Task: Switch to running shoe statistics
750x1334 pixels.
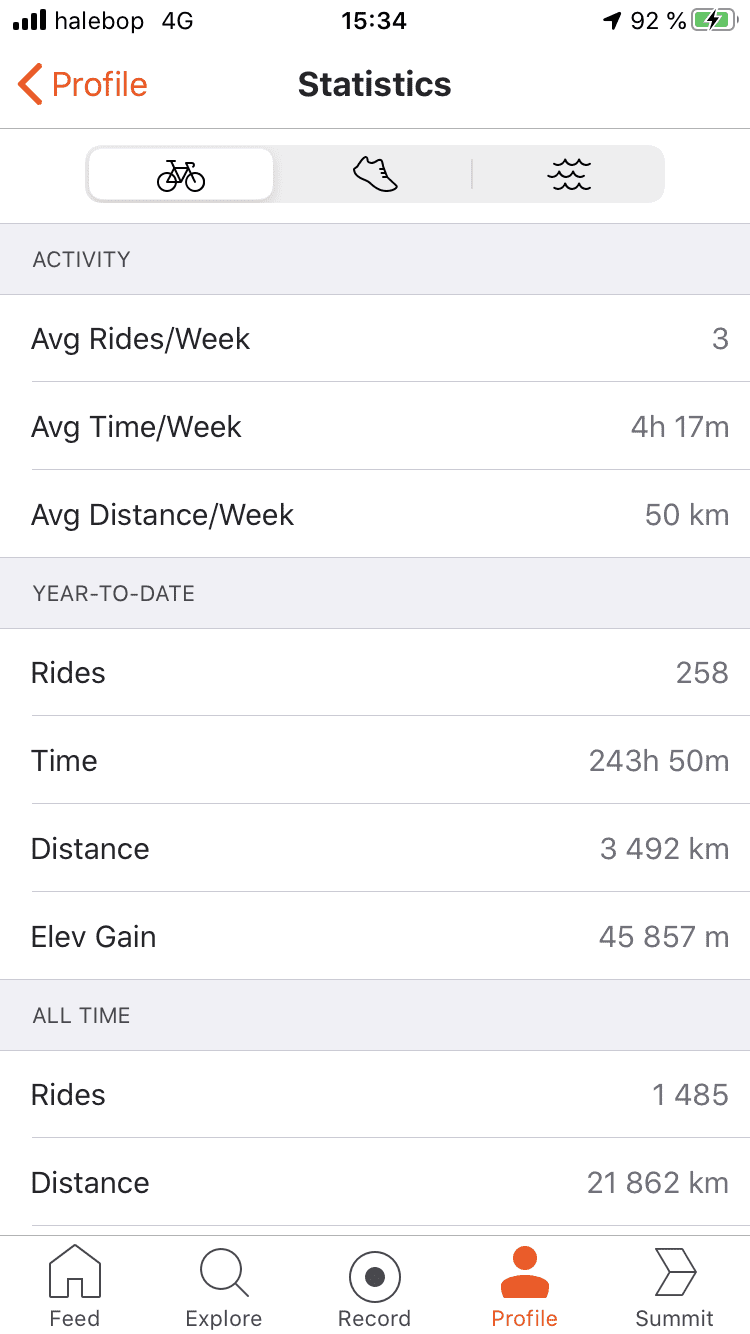Action: 375,175
